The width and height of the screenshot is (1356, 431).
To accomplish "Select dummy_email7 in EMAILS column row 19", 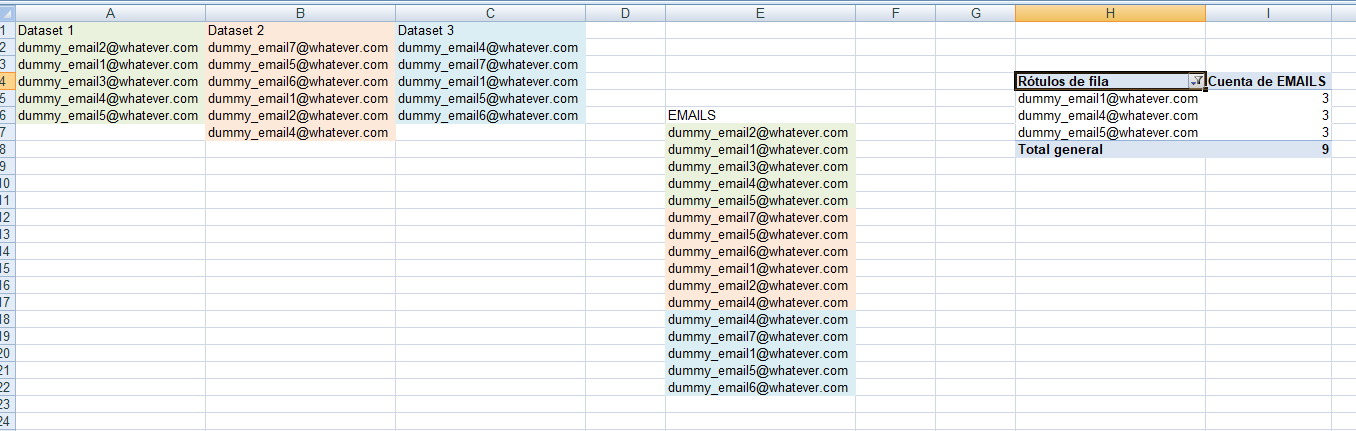I will click(760, 336).
